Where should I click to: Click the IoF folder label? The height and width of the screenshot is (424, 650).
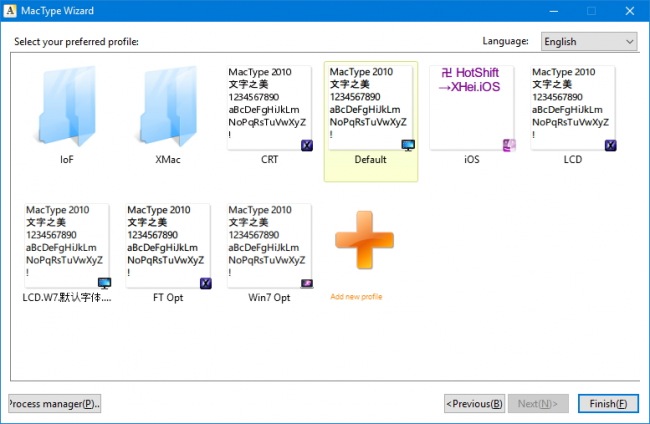[x=67, y=160]
